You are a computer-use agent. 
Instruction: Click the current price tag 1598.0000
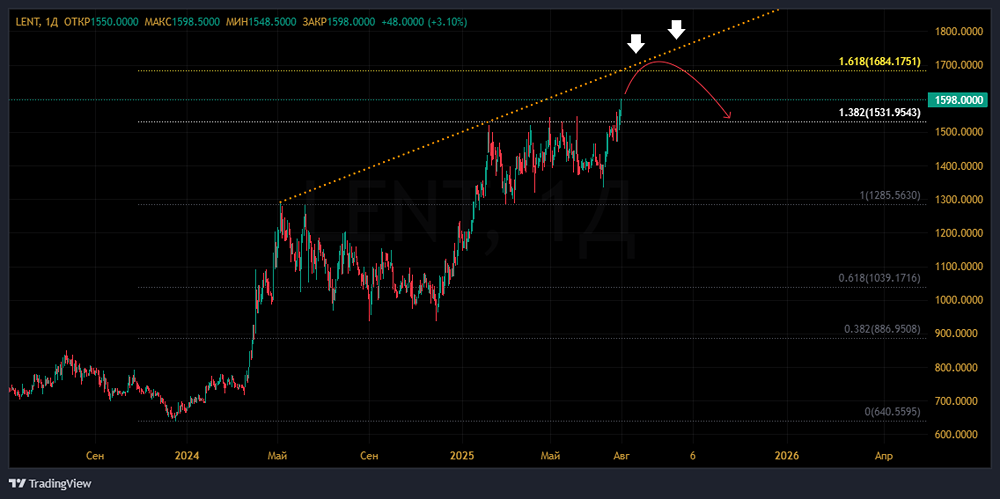coord(959,100)
